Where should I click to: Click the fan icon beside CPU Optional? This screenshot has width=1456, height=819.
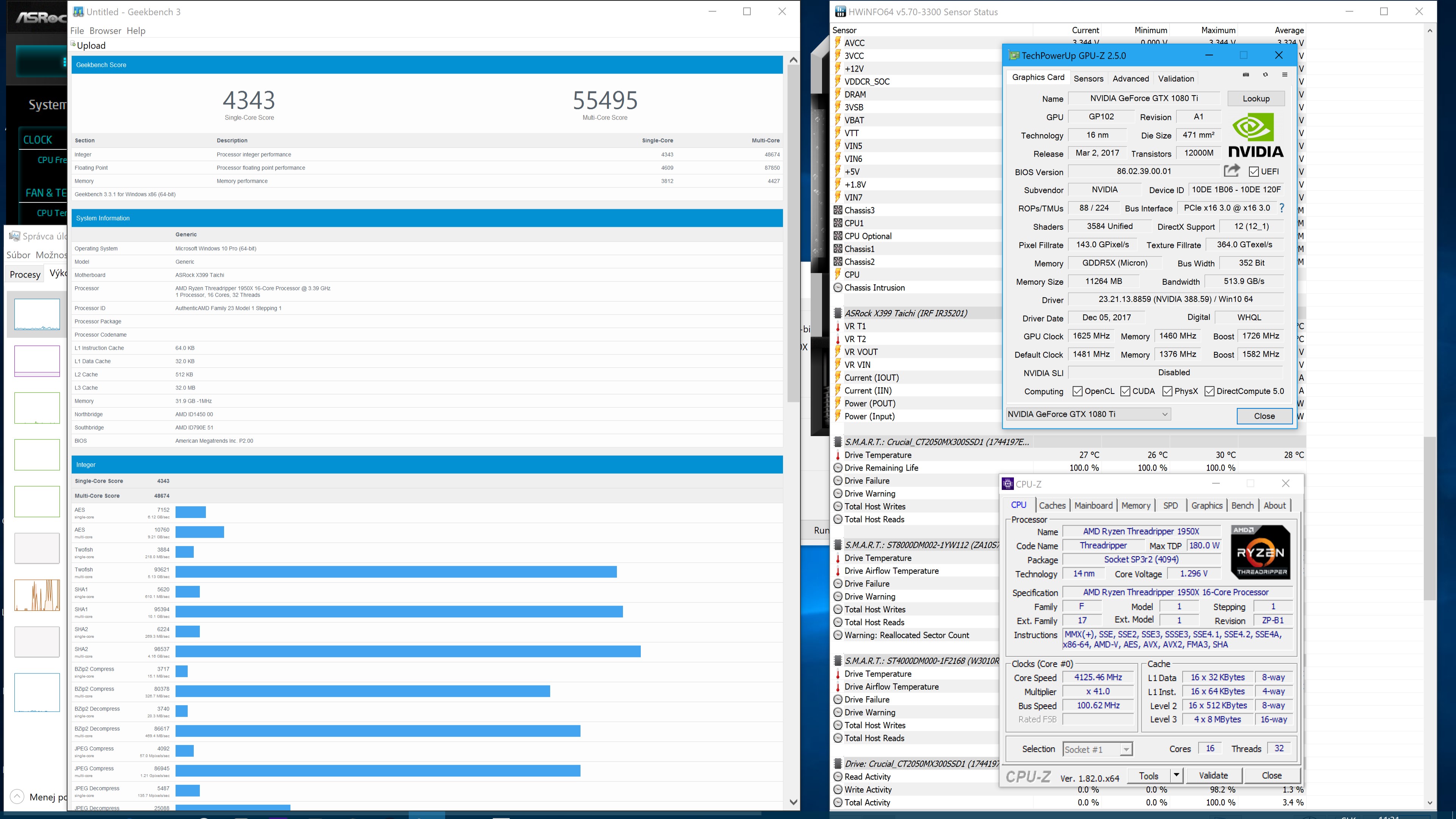point(838,236)
